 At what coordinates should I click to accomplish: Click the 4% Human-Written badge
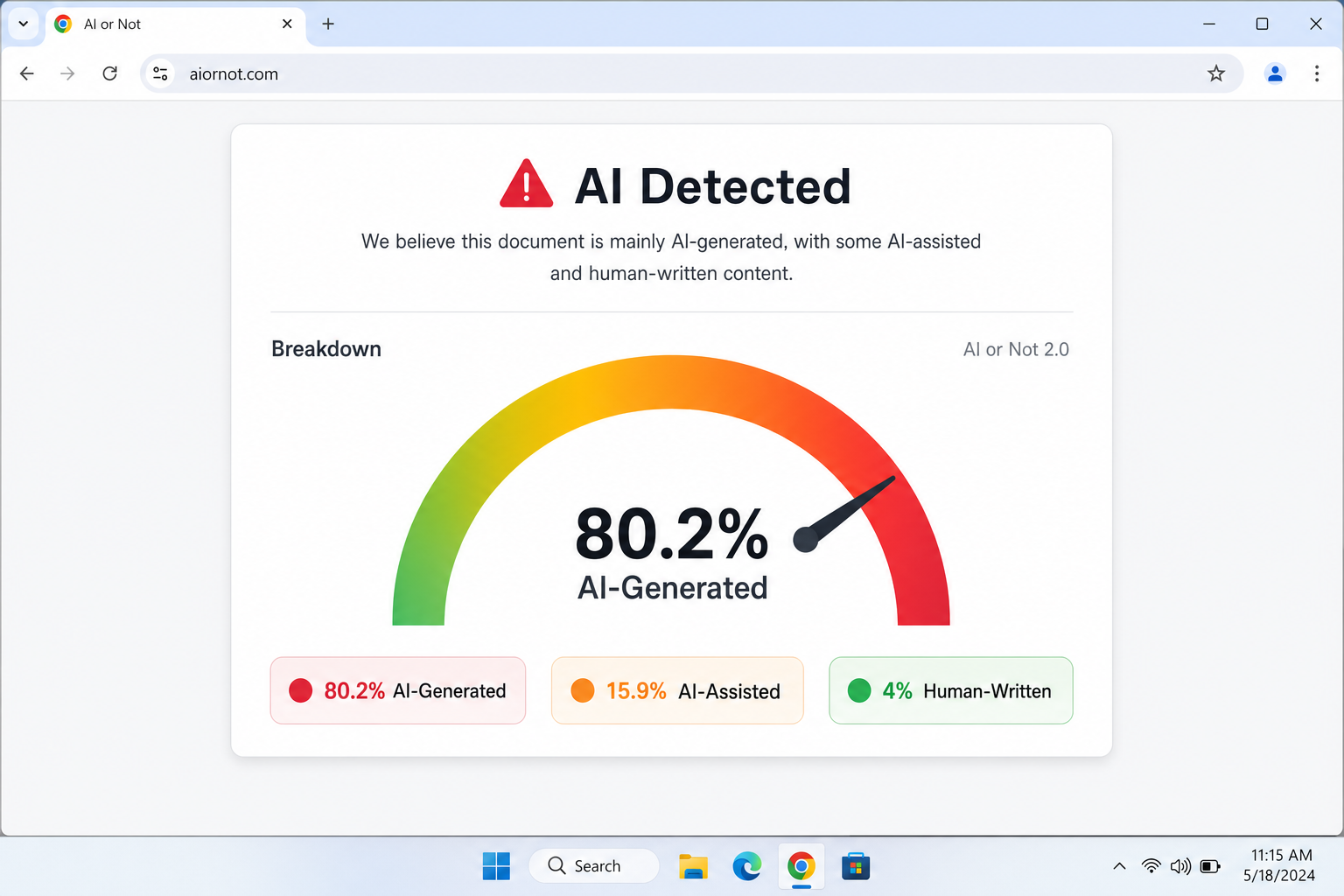tap(950, 690)
